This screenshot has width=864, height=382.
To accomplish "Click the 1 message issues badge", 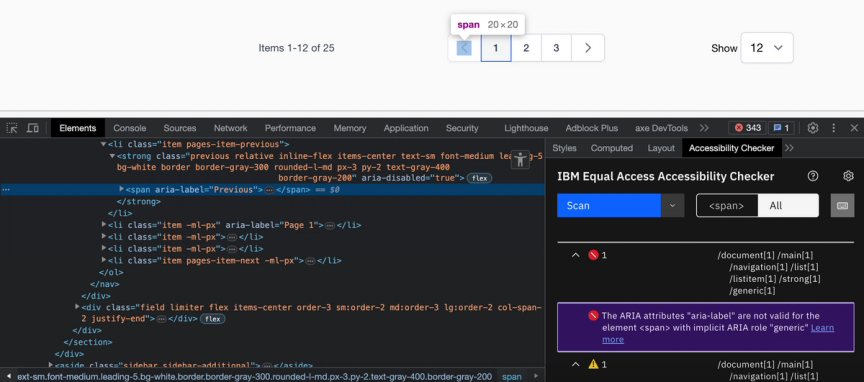I will 781,128.
